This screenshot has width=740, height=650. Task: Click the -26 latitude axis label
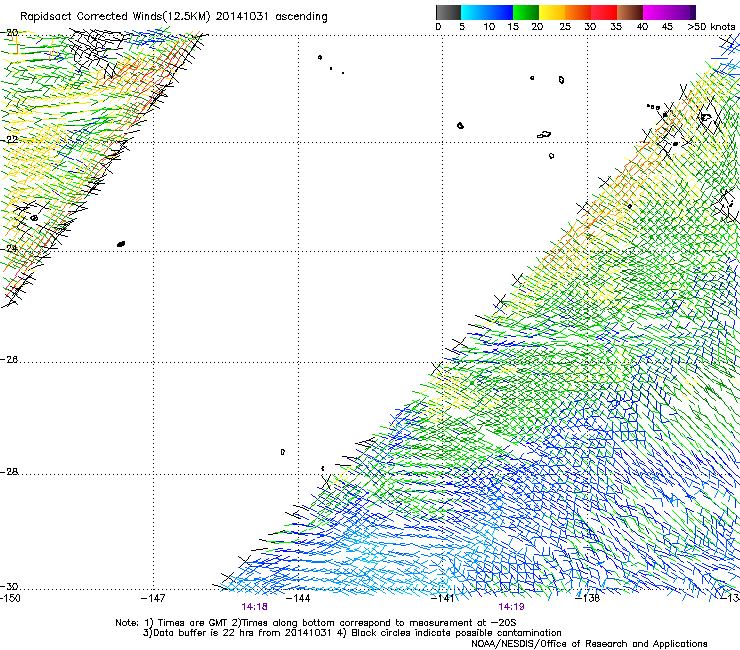click(x=9, y=360)
